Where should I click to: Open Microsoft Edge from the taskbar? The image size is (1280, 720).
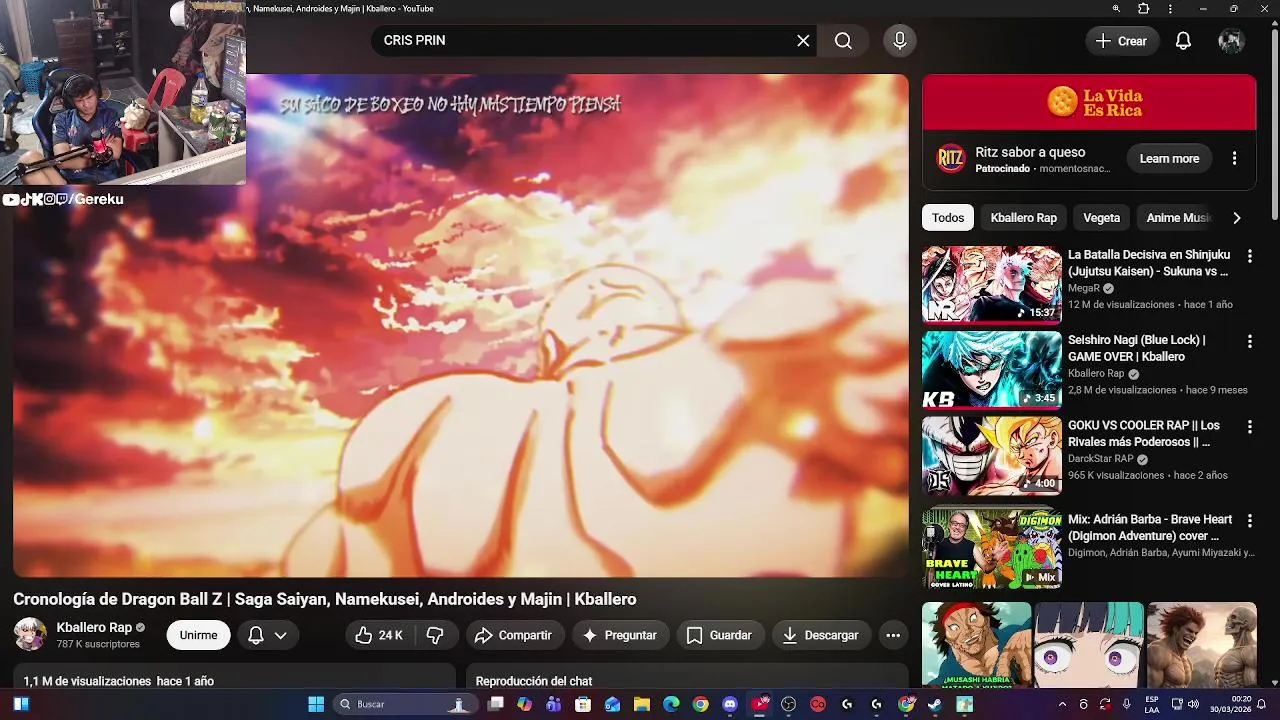[671, 704]
